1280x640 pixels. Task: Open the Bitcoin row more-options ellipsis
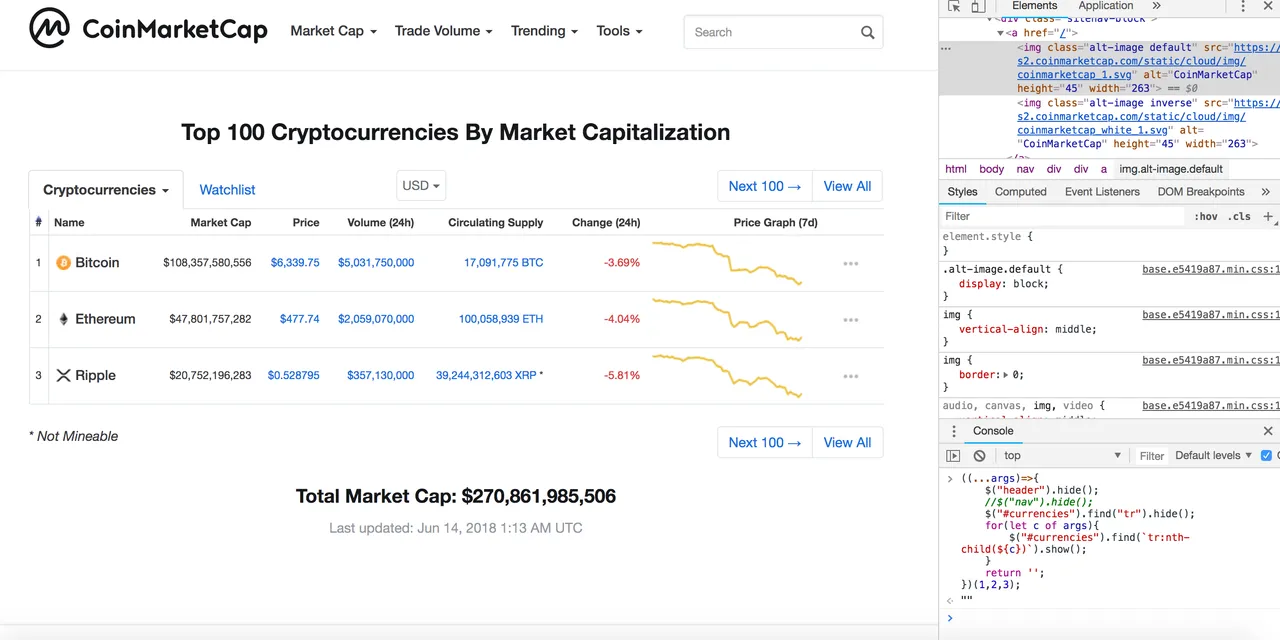point(851,264)
